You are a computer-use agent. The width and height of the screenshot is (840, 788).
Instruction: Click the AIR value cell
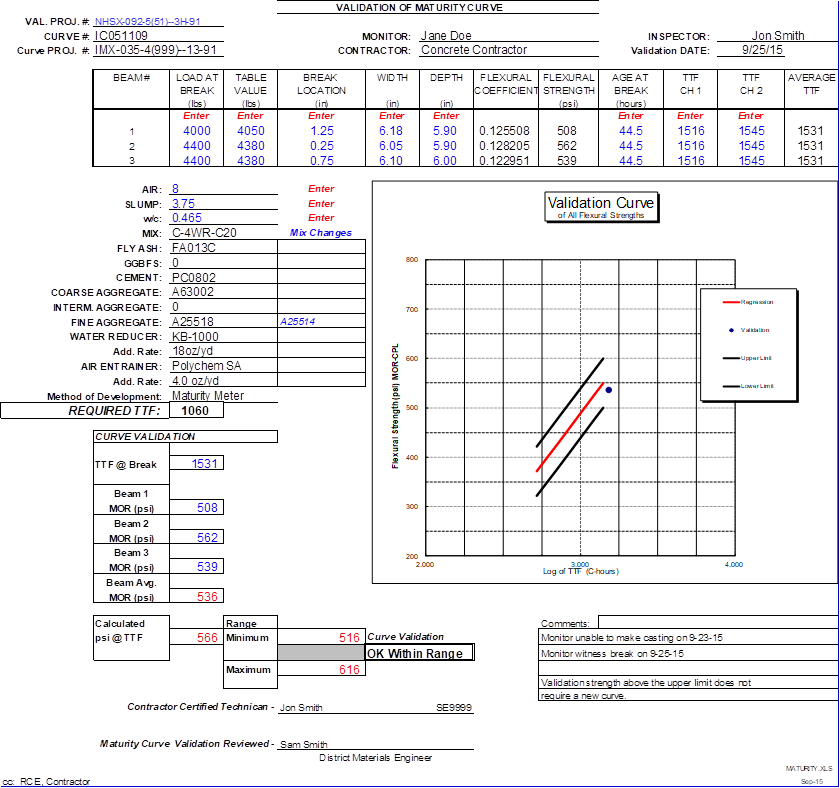pos(176,189)
